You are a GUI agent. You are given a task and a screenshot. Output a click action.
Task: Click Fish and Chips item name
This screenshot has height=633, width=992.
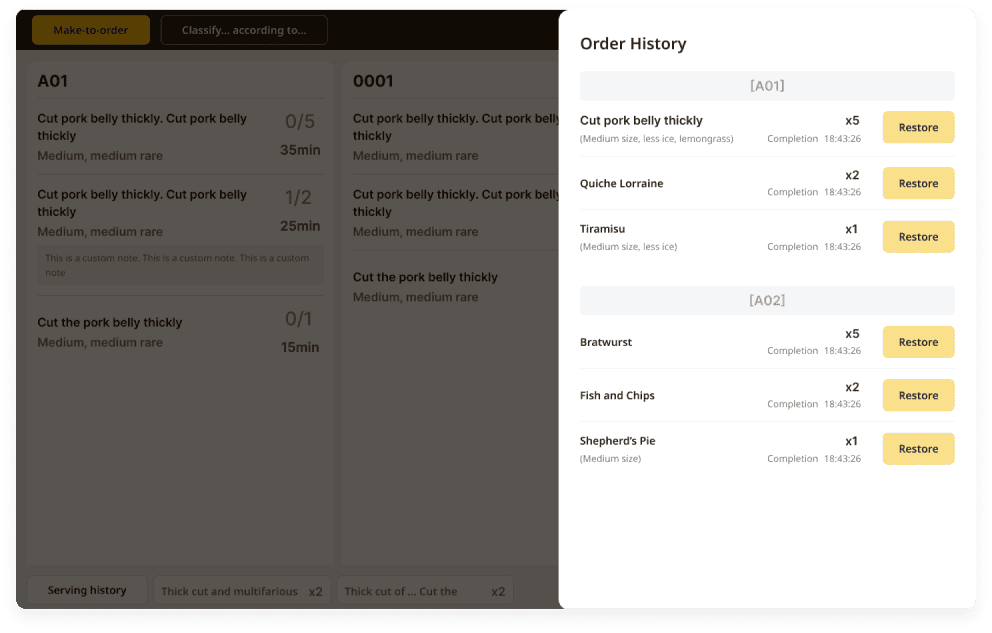(617, 395)
